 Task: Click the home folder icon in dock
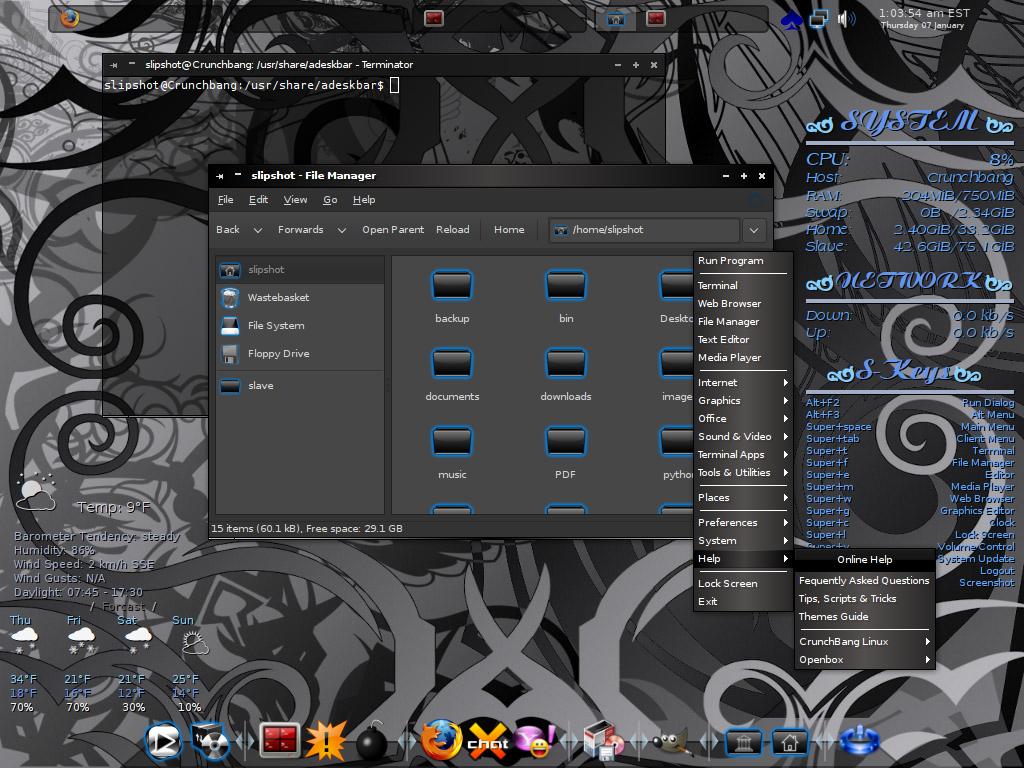[x=790, y=742]
